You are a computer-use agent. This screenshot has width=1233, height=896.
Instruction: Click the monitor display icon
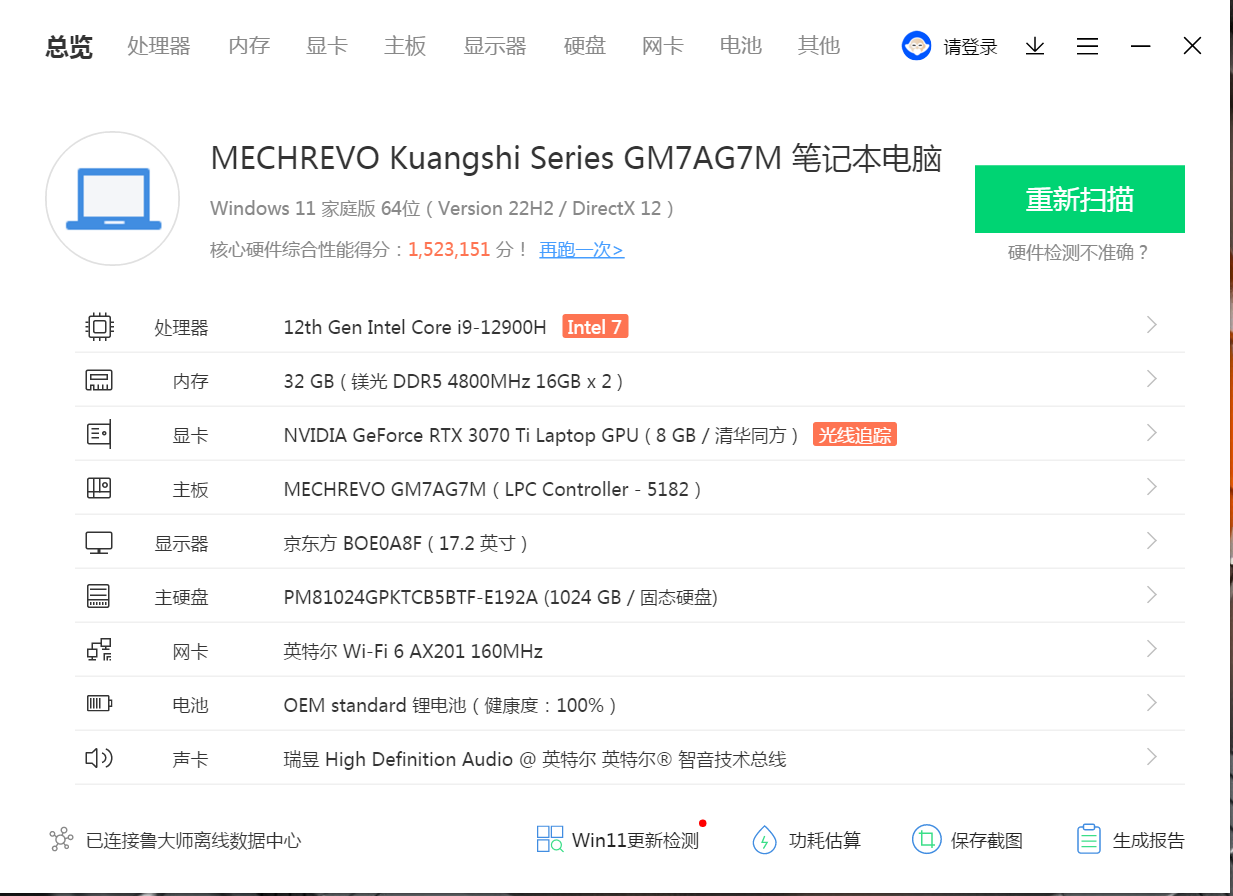click(99, 543)
